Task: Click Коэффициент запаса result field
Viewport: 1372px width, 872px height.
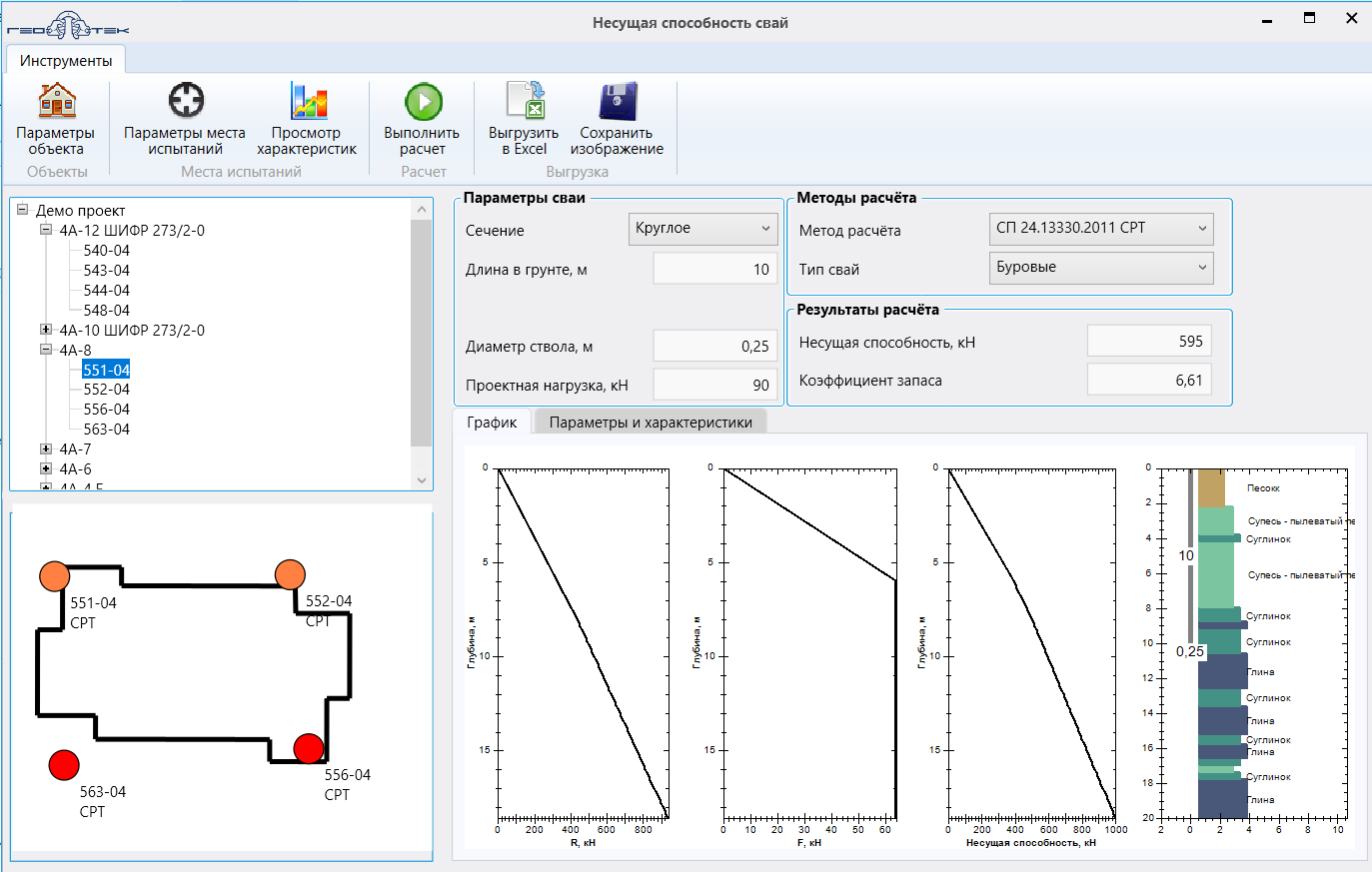Action: (x=1149, y=380)
